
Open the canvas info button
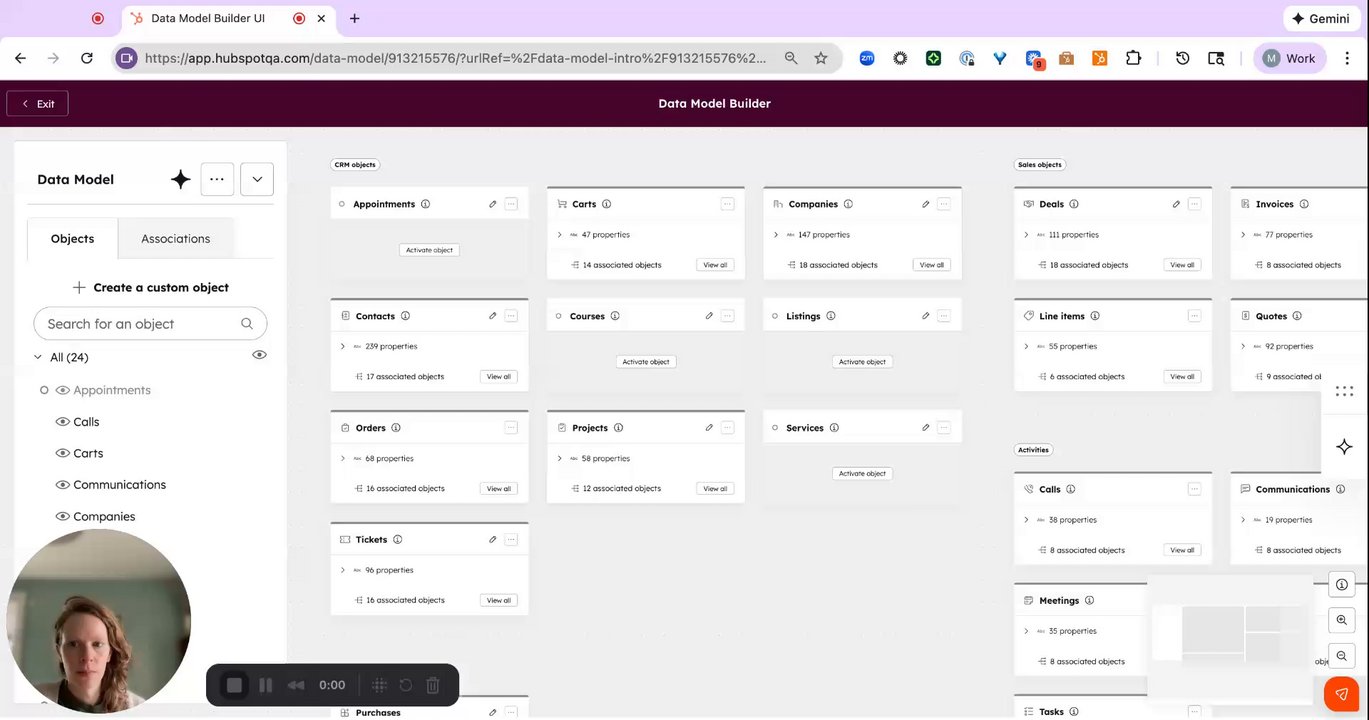(x=1342, y=584)
